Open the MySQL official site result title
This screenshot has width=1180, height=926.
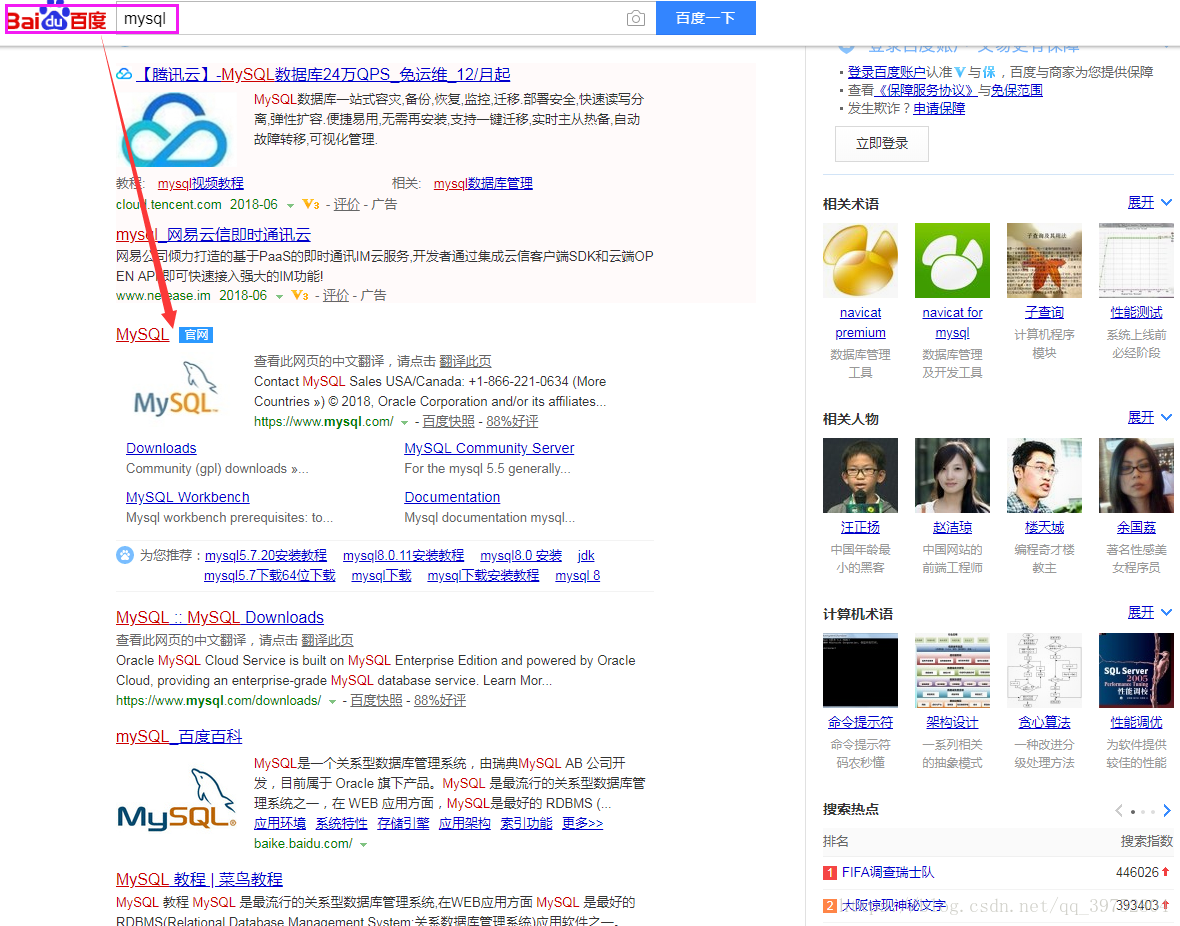point(142,334)
